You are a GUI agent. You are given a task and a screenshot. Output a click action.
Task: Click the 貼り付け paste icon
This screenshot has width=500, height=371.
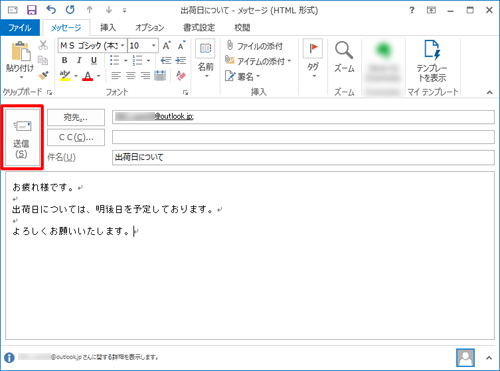pos(21,52)
